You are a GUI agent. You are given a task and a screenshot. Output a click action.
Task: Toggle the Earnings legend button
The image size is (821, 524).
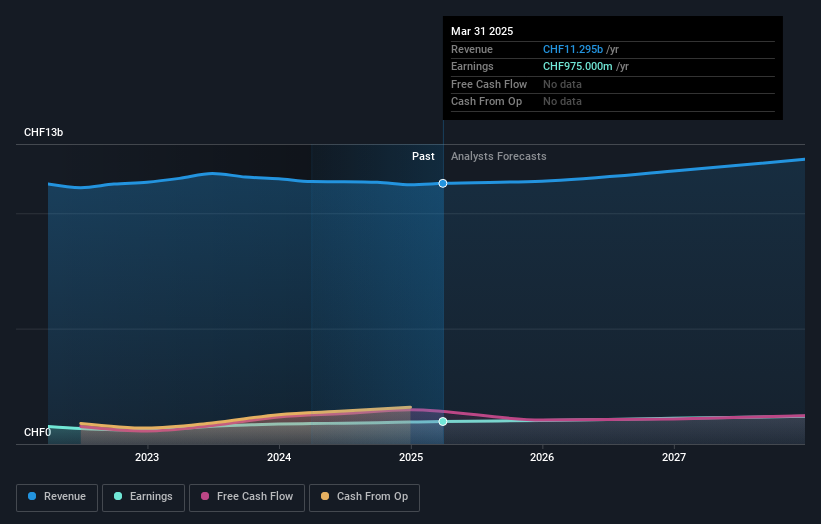pyautogui.click(x=143, y=497)
